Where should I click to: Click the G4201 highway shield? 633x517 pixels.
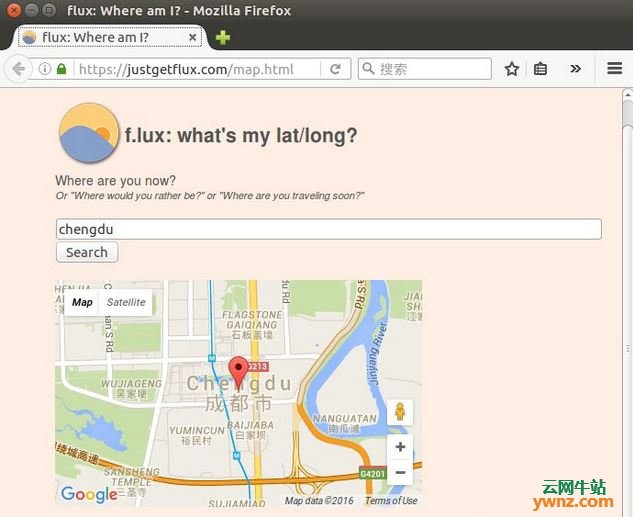click(373, 473)
